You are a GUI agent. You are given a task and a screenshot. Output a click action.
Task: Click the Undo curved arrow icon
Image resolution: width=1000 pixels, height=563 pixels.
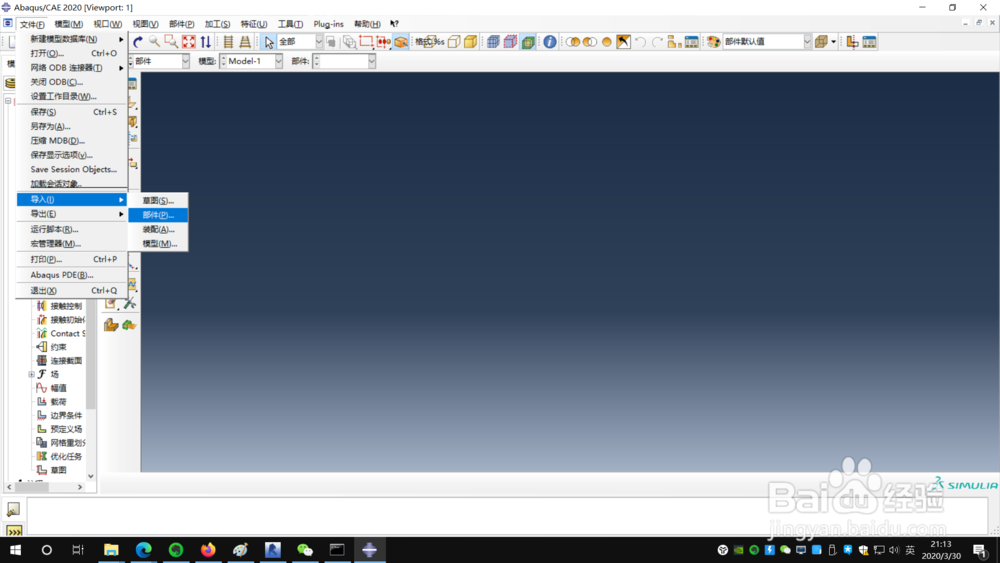640,42
